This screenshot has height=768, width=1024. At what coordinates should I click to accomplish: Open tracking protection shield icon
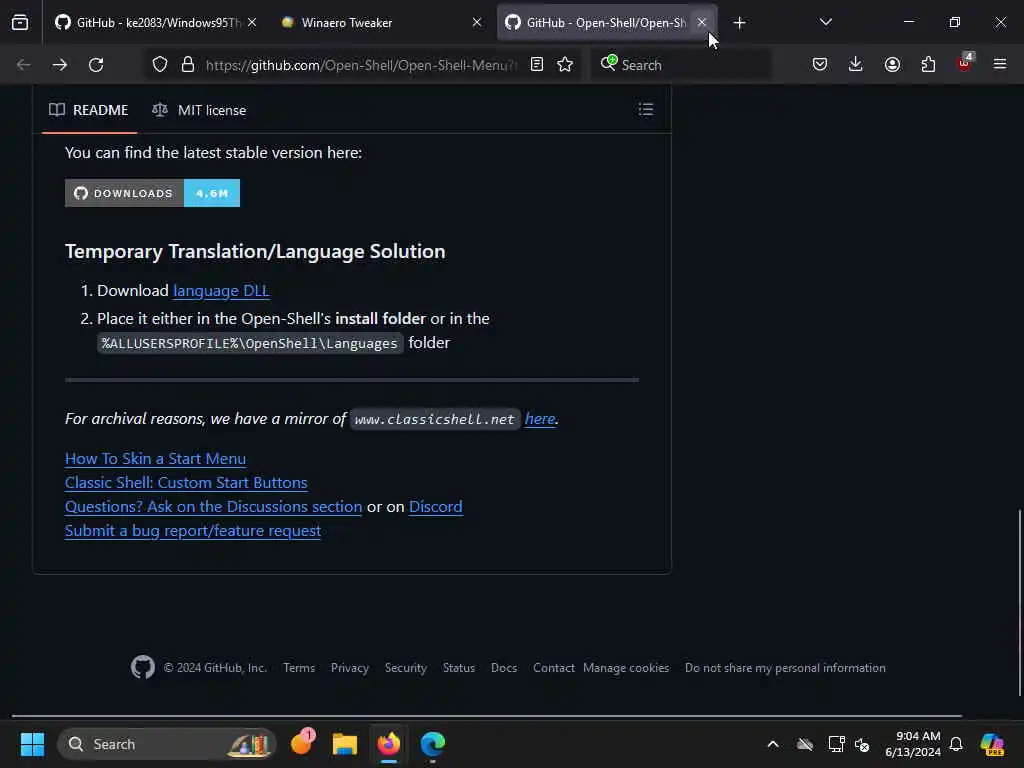point(160,65)
